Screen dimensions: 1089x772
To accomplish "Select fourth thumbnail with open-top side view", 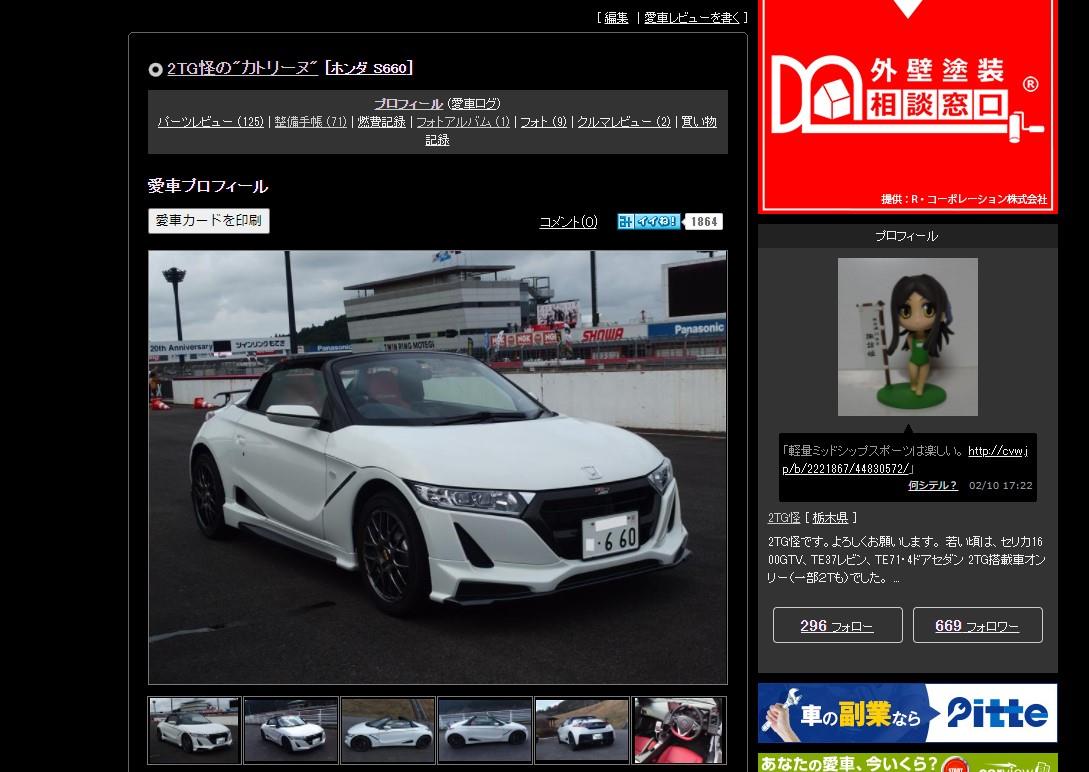I will 485,731.
